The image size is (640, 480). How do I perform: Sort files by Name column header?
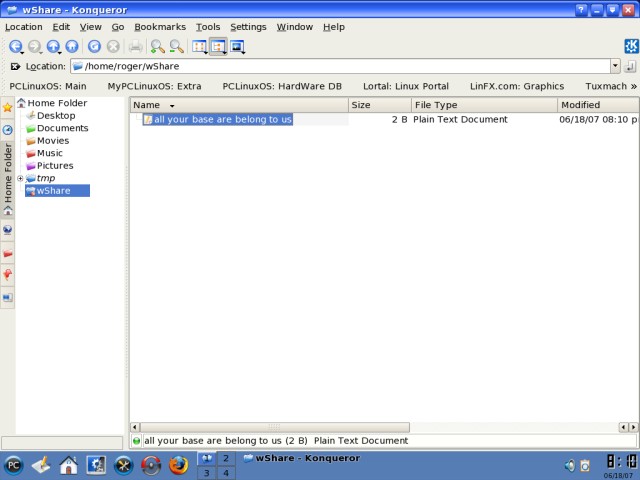click(239, 105)
